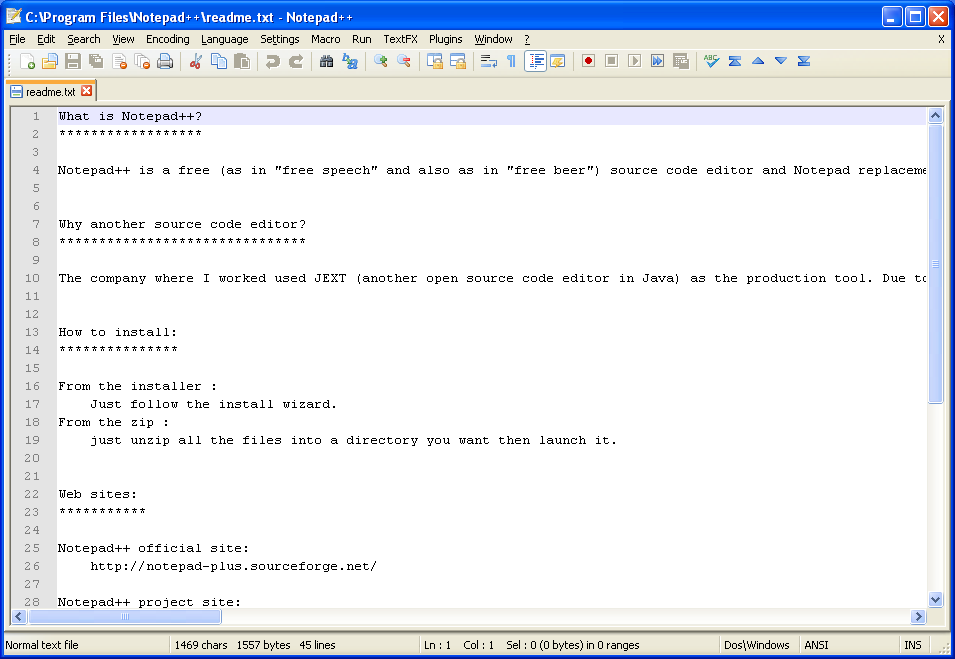Viewport: 955px width, 659px height.
Task: Open the Find dialog with the binoculars icon
Action: 327,60
